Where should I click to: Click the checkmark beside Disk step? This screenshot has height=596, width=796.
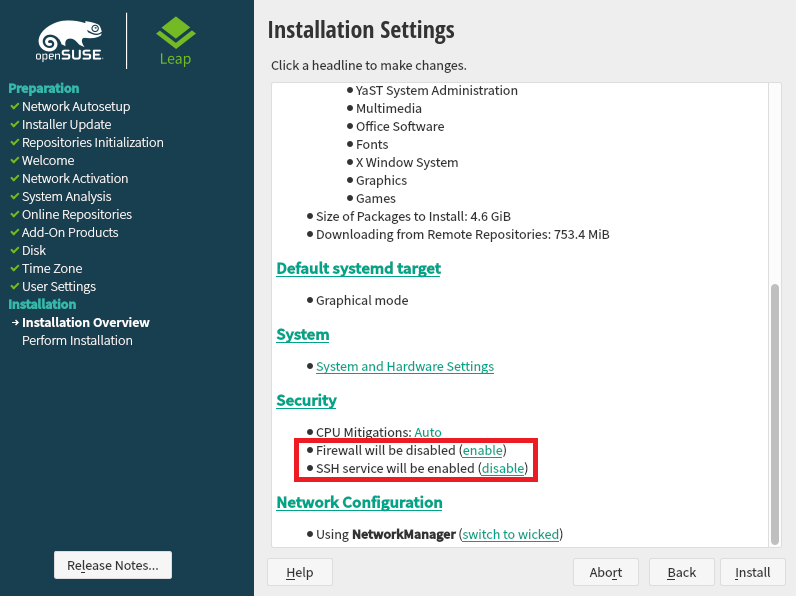[x=15, y=250]
